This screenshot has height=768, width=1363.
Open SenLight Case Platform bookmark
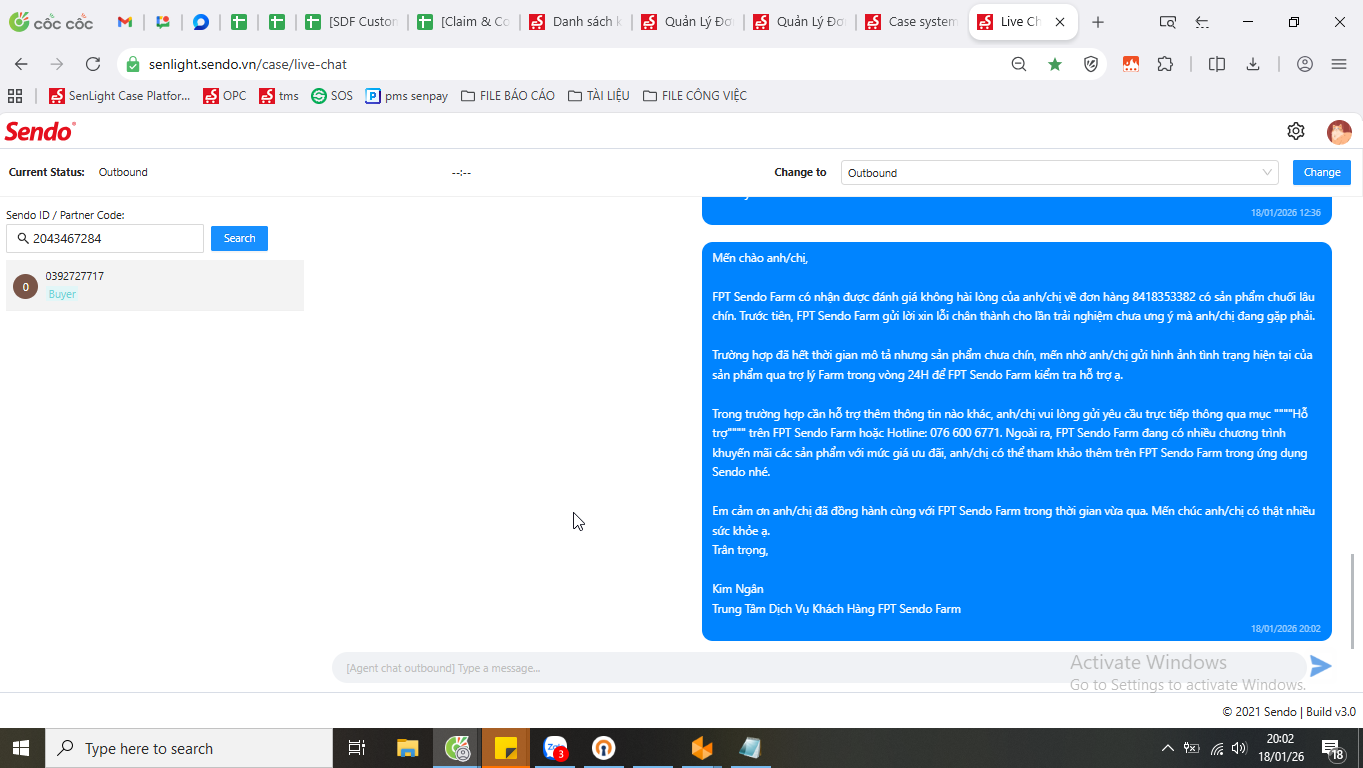pyautogui.click(x=119, y=96)
